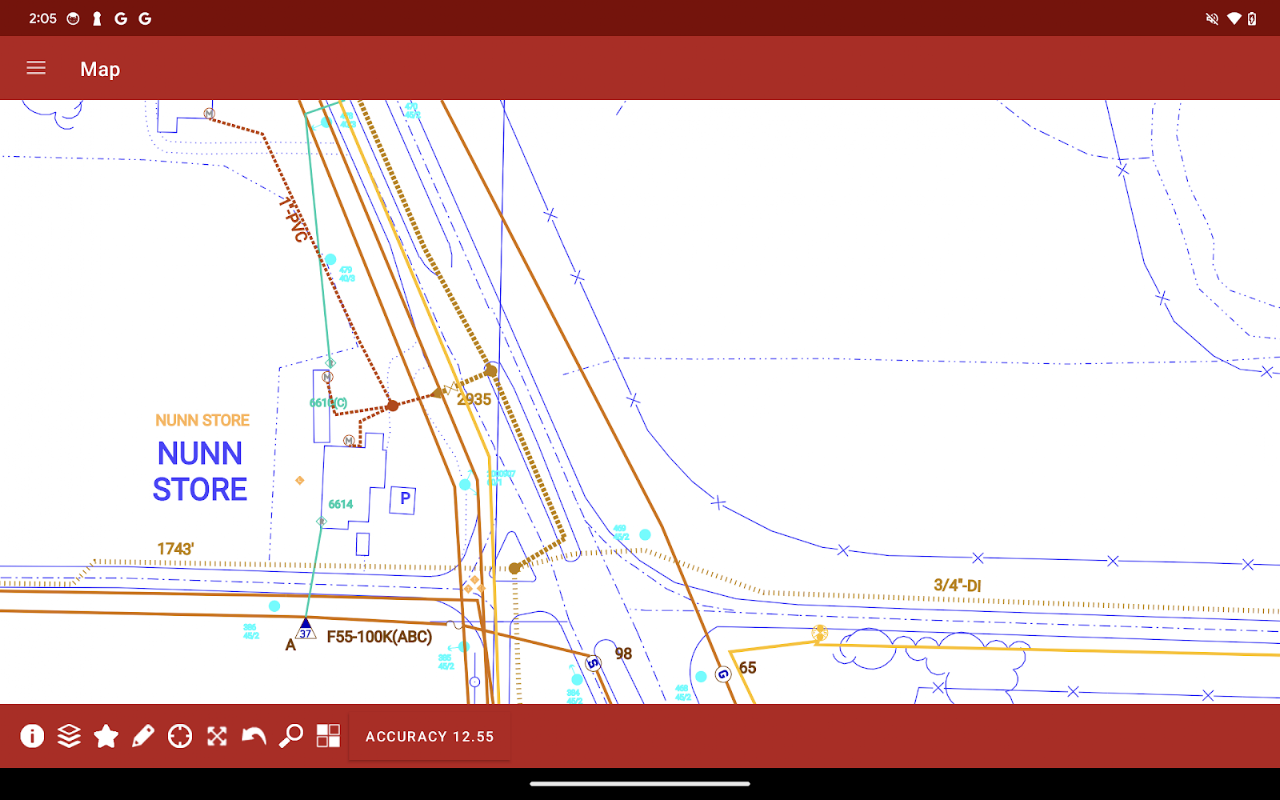The height and width of the screenshot is (800, 1280).
Task: Tap the battery status bar icon
Action: tap(1252, 18)
